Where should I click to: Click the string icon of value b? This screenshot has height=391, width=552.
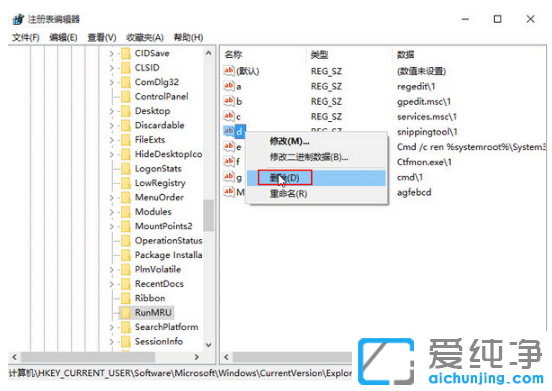tap(229, 101)
